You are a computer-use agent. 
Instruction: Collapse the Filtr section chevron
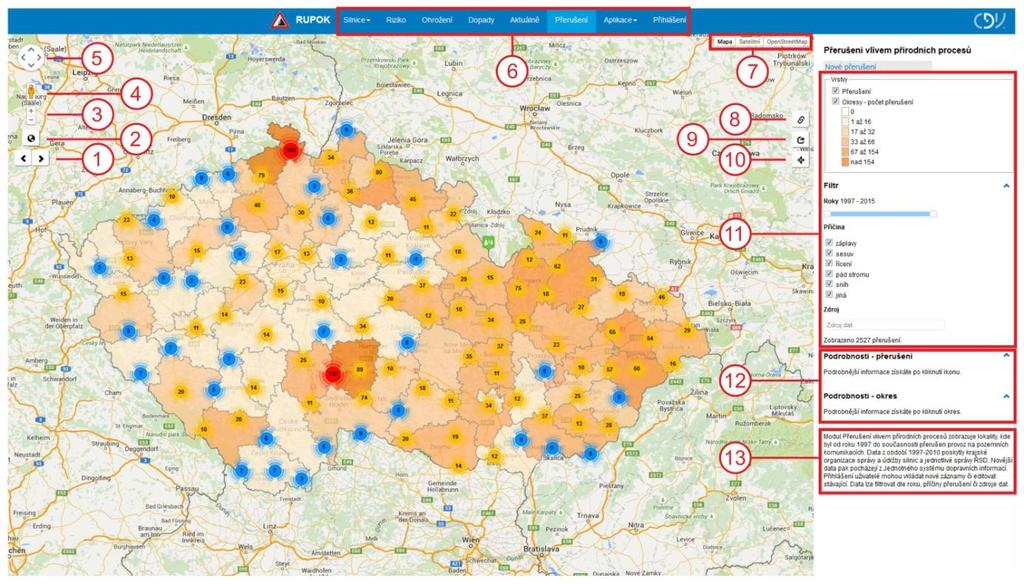coord(1006,186)
